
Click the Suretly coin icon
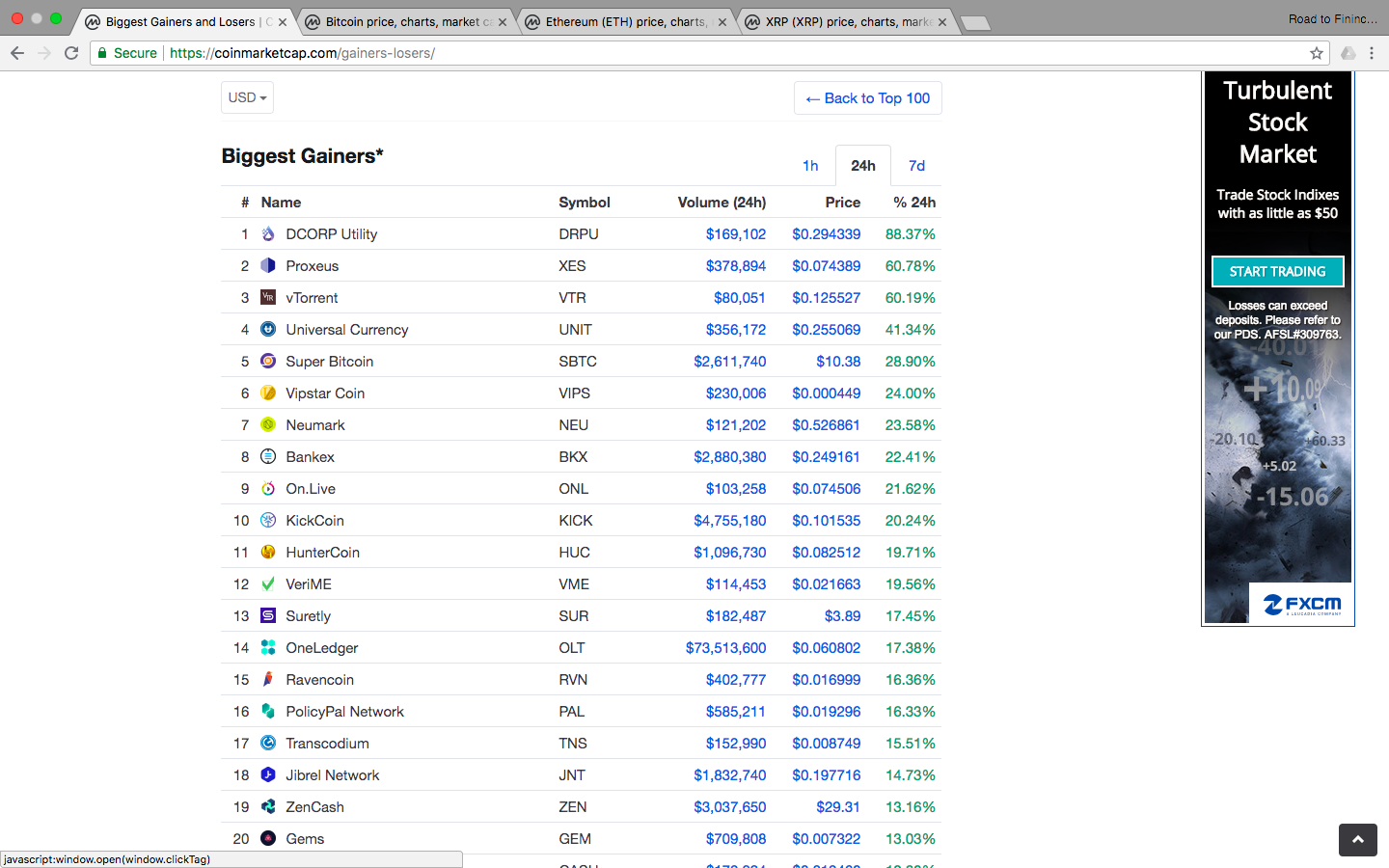pos(268,616)
